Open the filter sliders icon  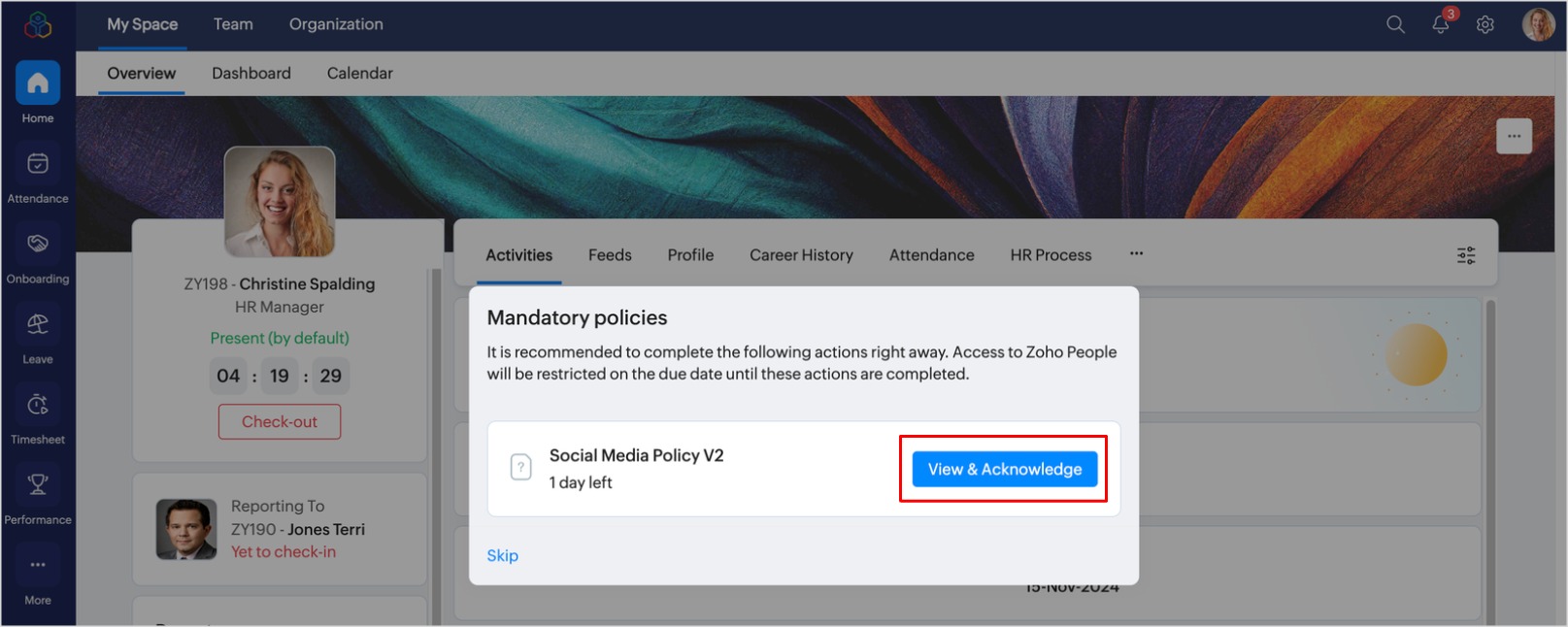(1466, 255)
